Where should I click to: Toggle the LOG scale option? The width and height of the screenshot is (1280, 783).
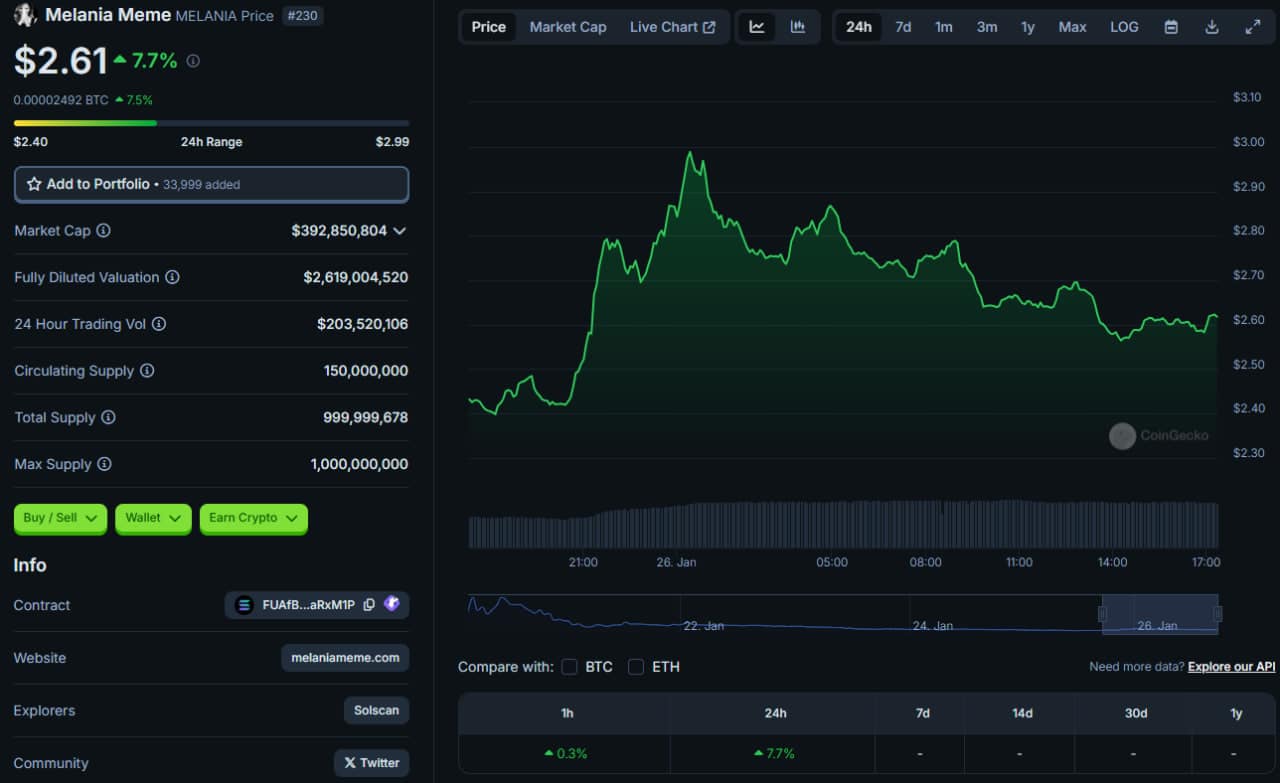click(x=1124, y=27)
